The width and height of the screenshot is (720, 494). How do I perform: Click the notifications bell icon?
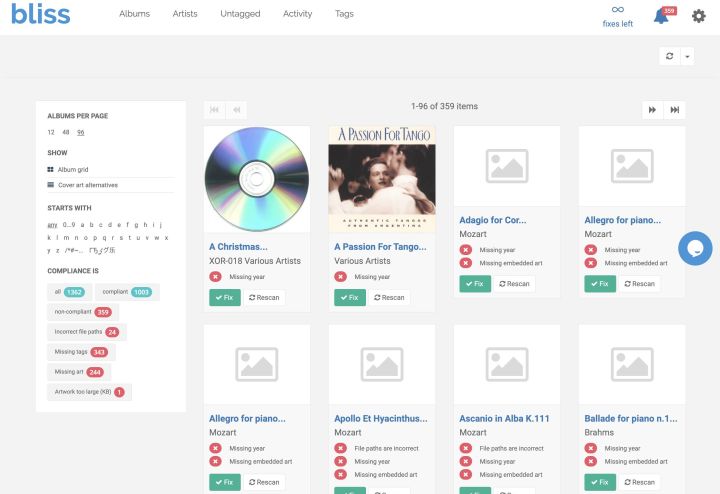[x=661, y=16]
